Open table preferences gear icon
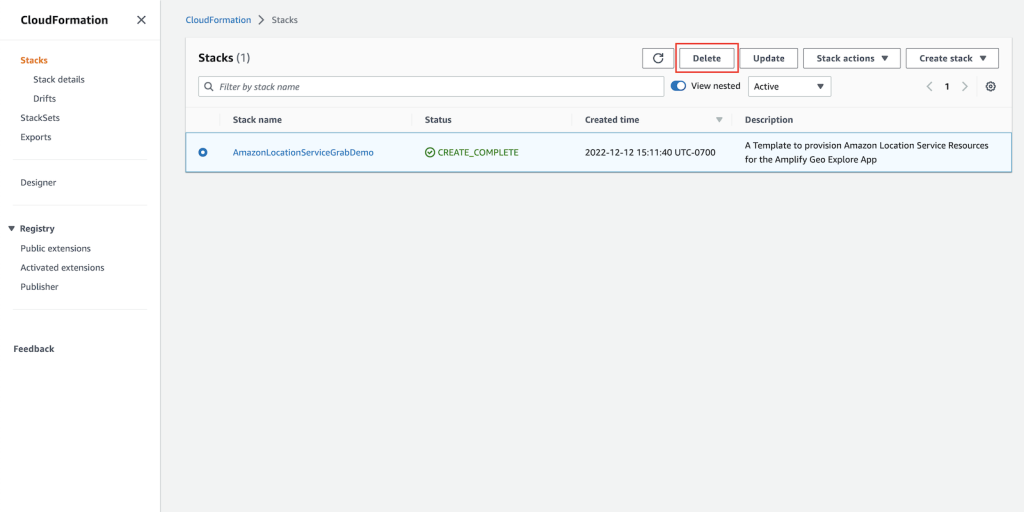 click(x=991, y=86)
